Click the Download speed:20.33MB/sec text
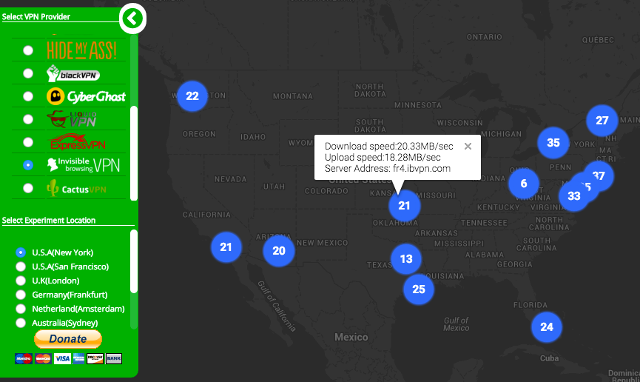This screenshot has width=640, height=382. pos(389,146)
